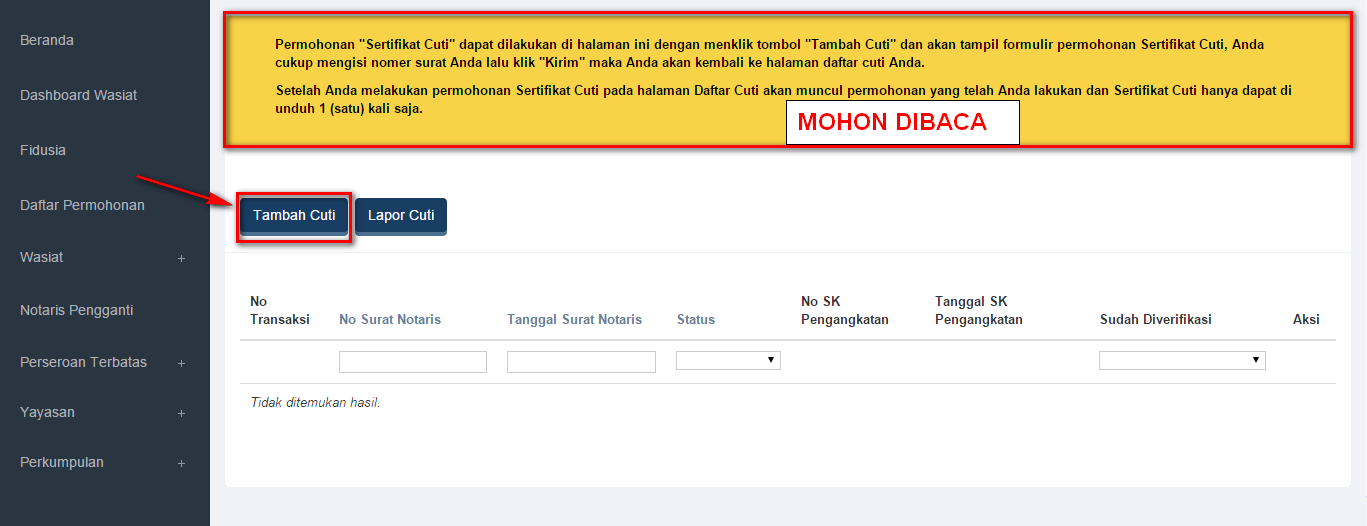Screen dimensions: 1367x526
Task: Expand Perseroan Terbatas plus icon
Action: coord(181,363)
